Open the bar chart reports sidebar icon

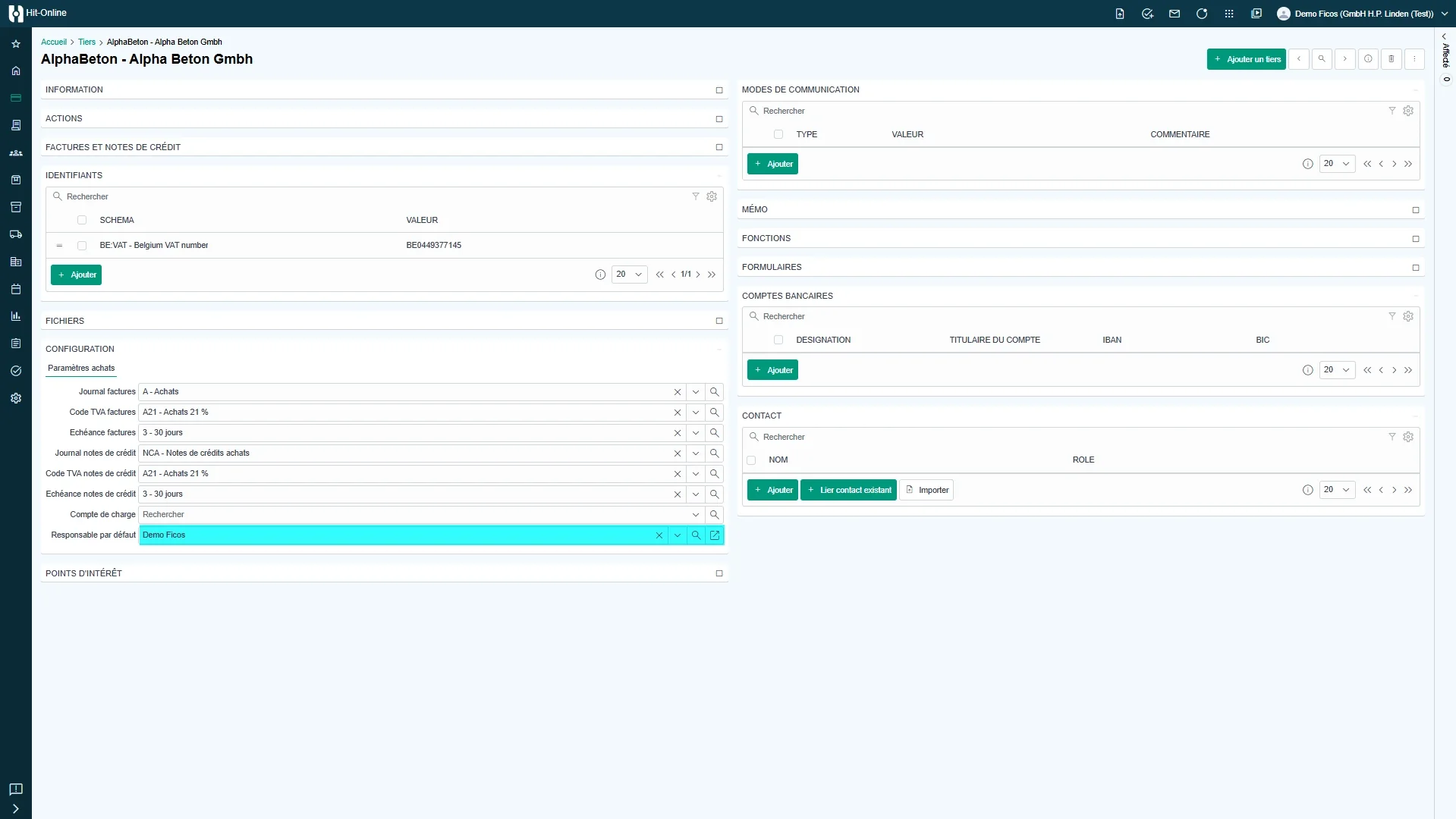coord(16,316)
